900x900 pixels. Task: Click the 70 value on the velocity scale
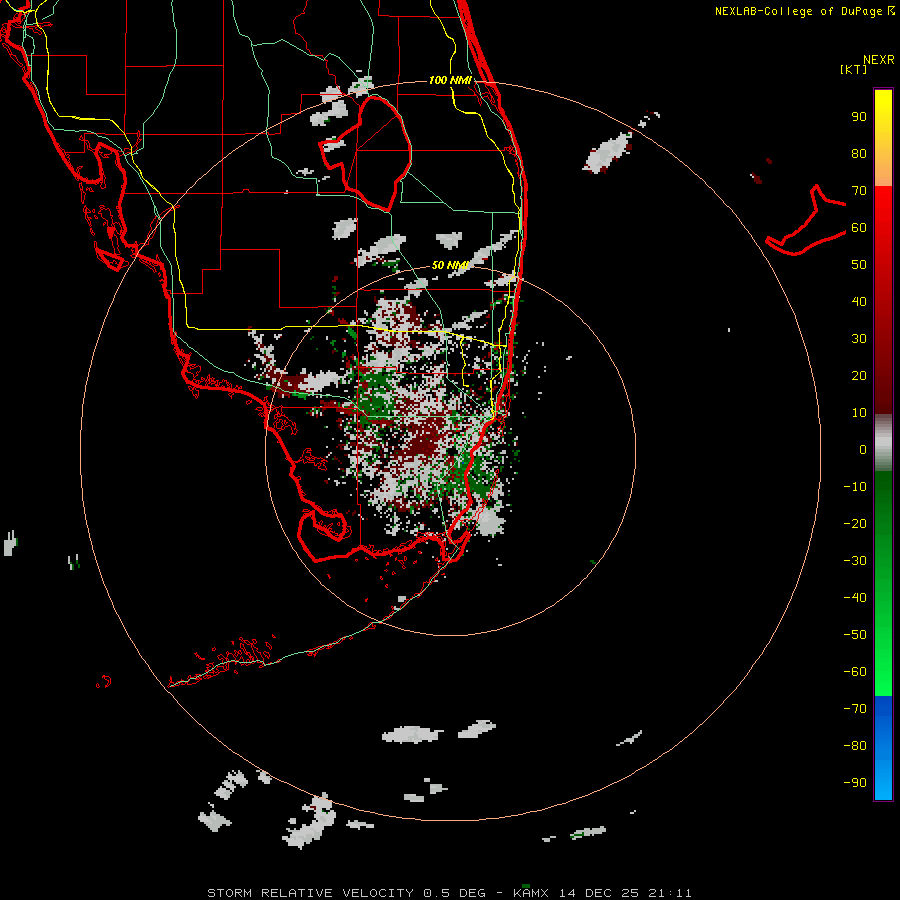click(x=859, y=191)
